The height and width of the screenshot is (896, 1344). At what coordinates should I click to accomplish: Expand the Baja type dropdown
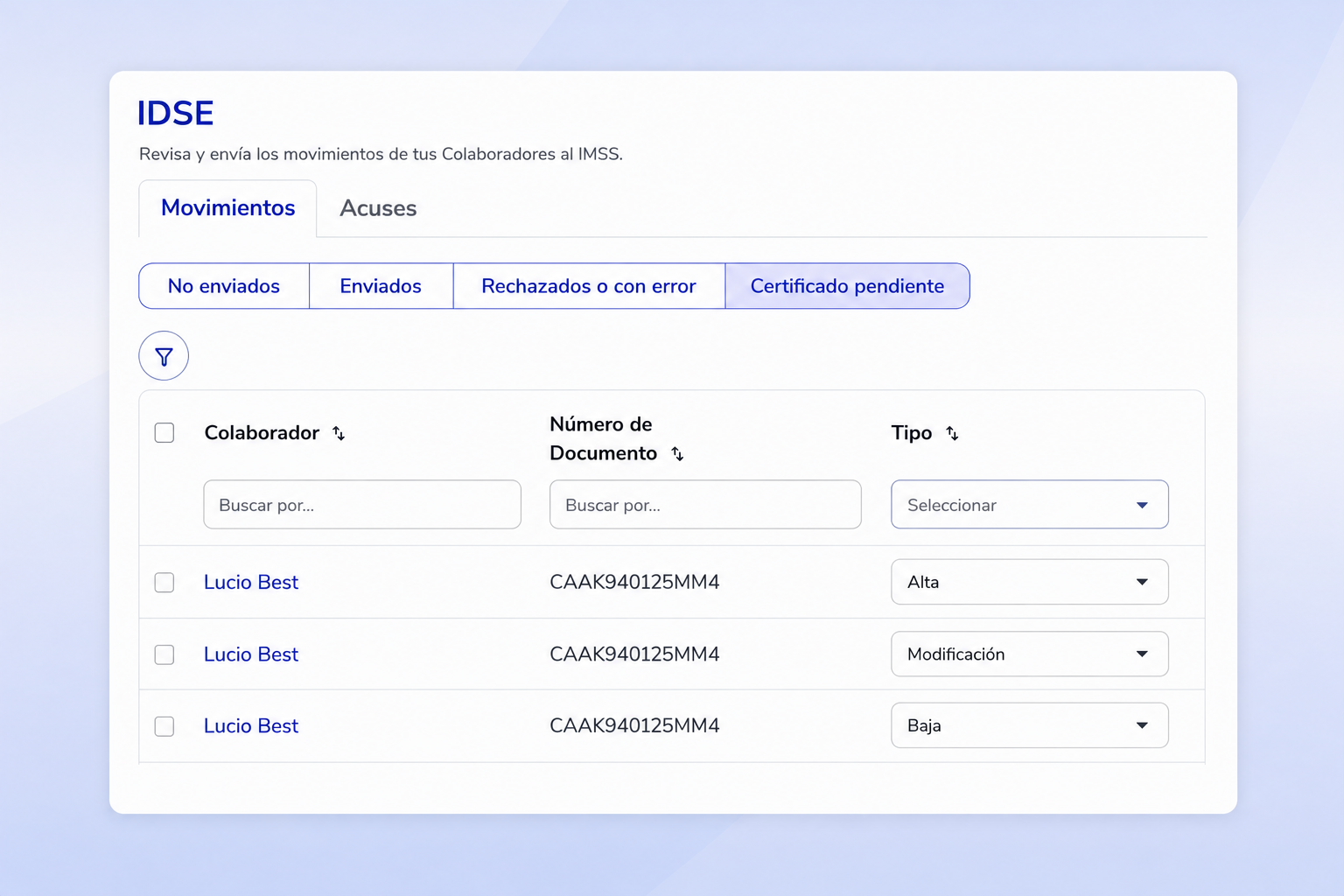[1030, 725]
